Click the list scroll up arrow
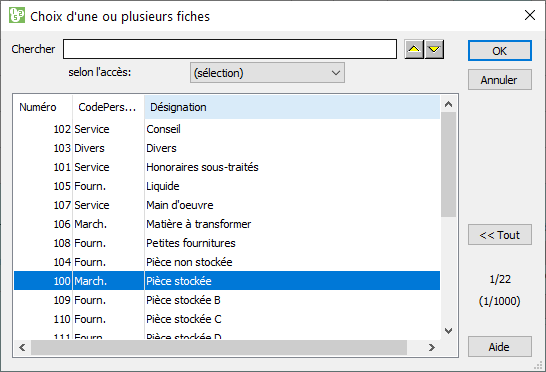The width and height of the screenshot is (546, 372). click(448, 104)
